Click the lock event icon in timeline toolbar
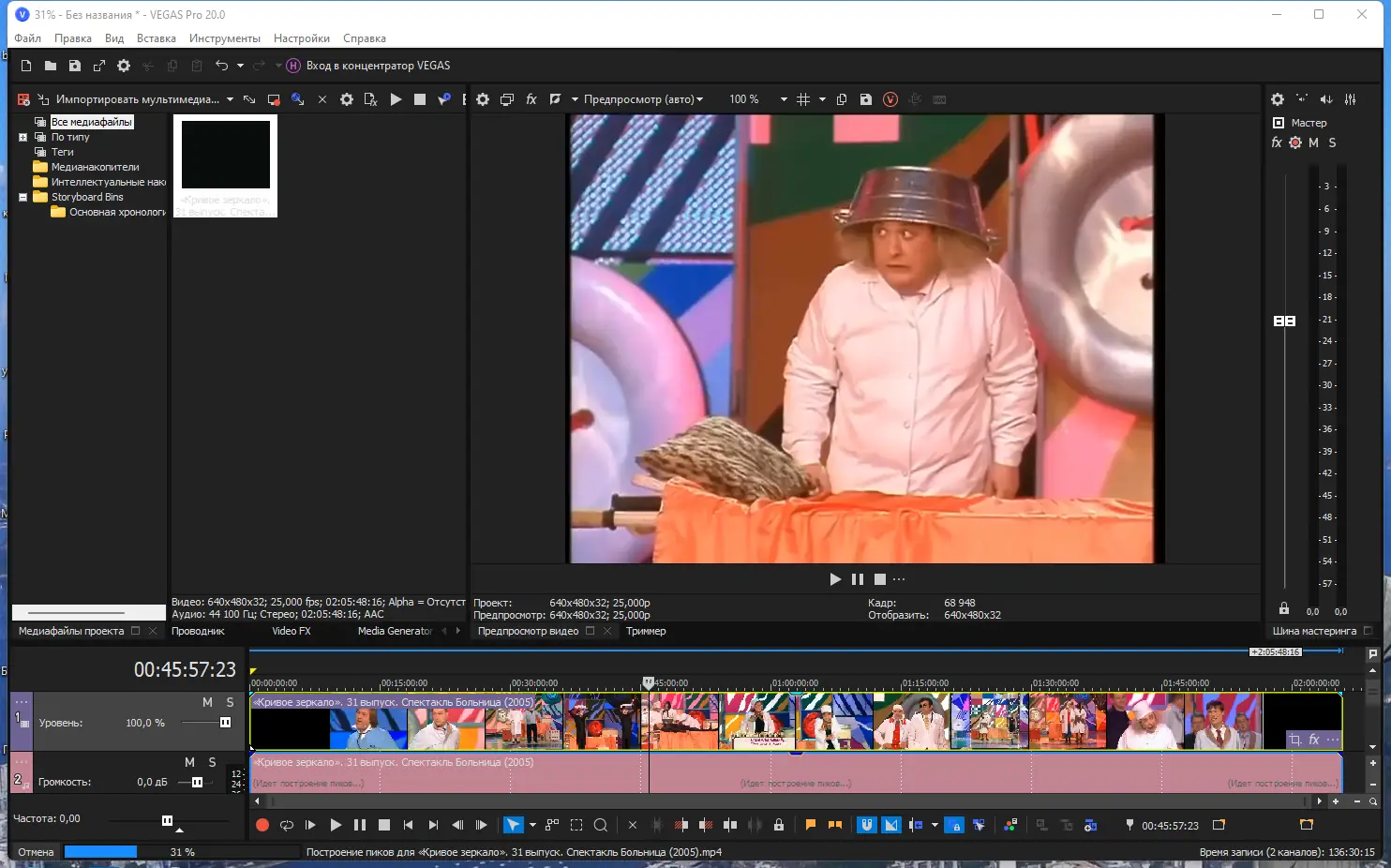1391x868 pixels. tap(778, 825)
